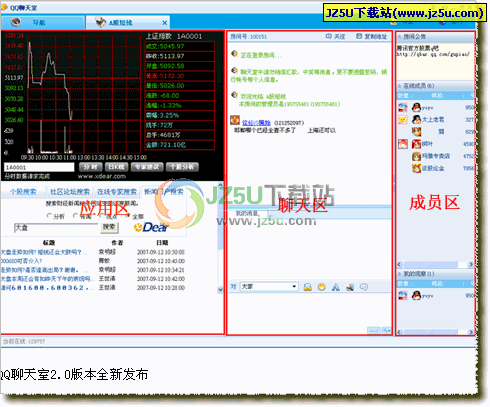
Task: Click the chat sender's avatar
Action: coord(235,120)
